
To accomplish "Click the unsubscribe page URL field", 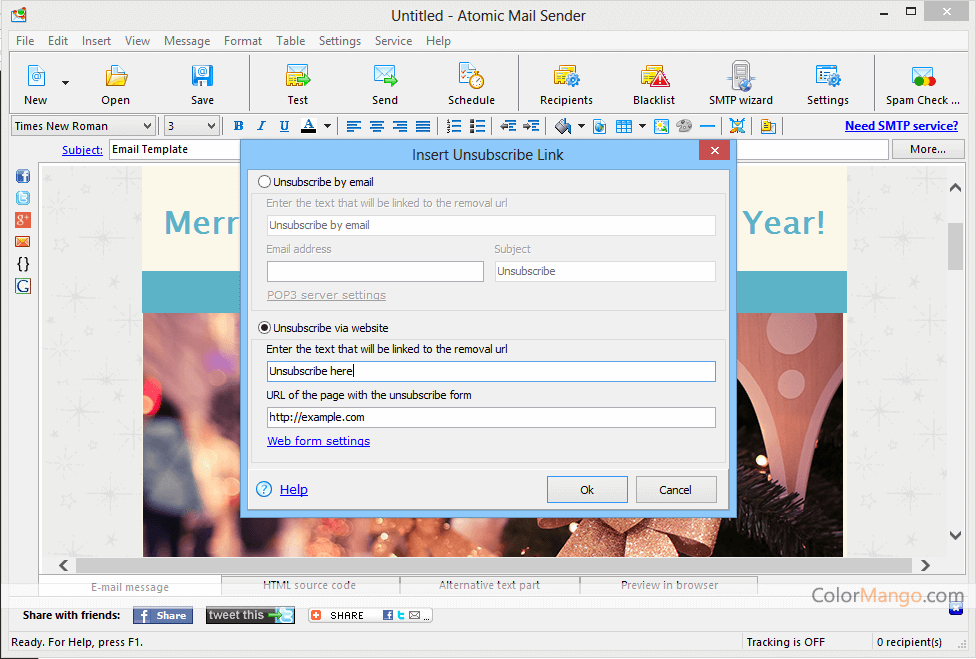I will click(x=491, y=417).
